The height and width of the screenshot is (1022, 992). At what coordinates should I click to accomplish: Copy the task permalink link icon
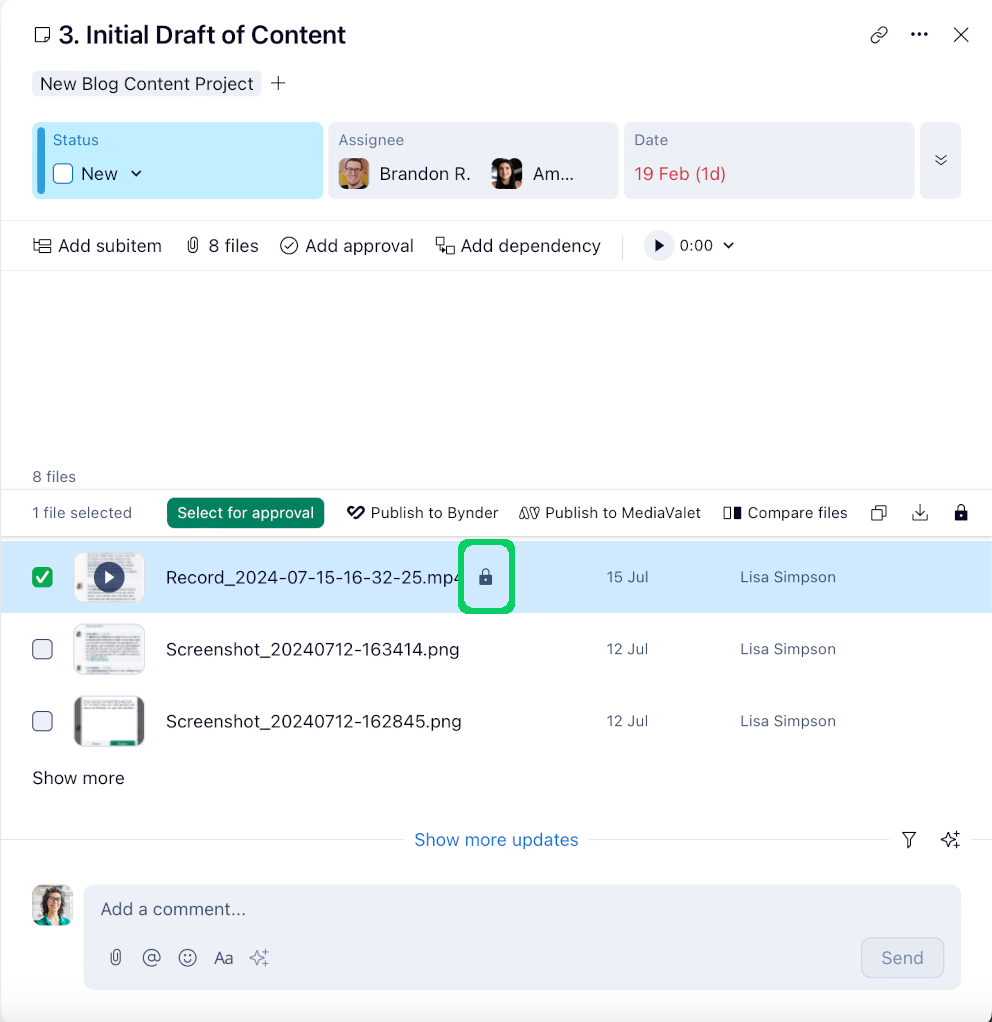tap(879, 35)
